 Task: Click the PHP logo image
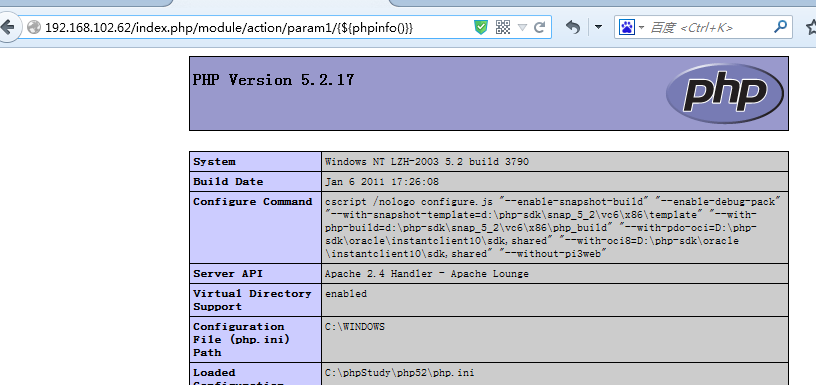724,94
